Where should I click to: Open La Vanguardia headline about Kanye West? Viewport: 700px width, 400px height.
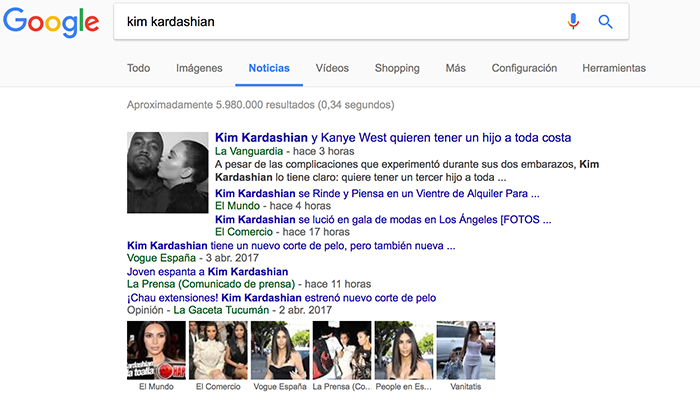coord(393,138)
